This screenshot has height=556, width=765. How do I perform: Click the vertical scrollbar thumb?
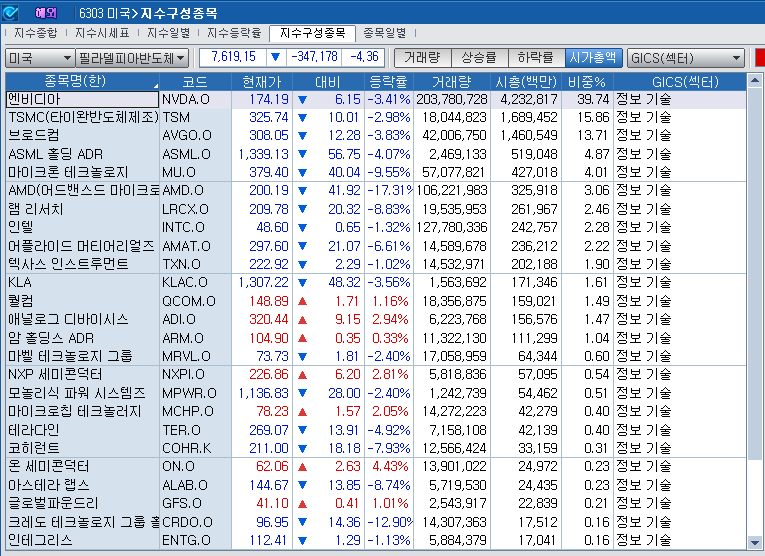pos(755,273)
